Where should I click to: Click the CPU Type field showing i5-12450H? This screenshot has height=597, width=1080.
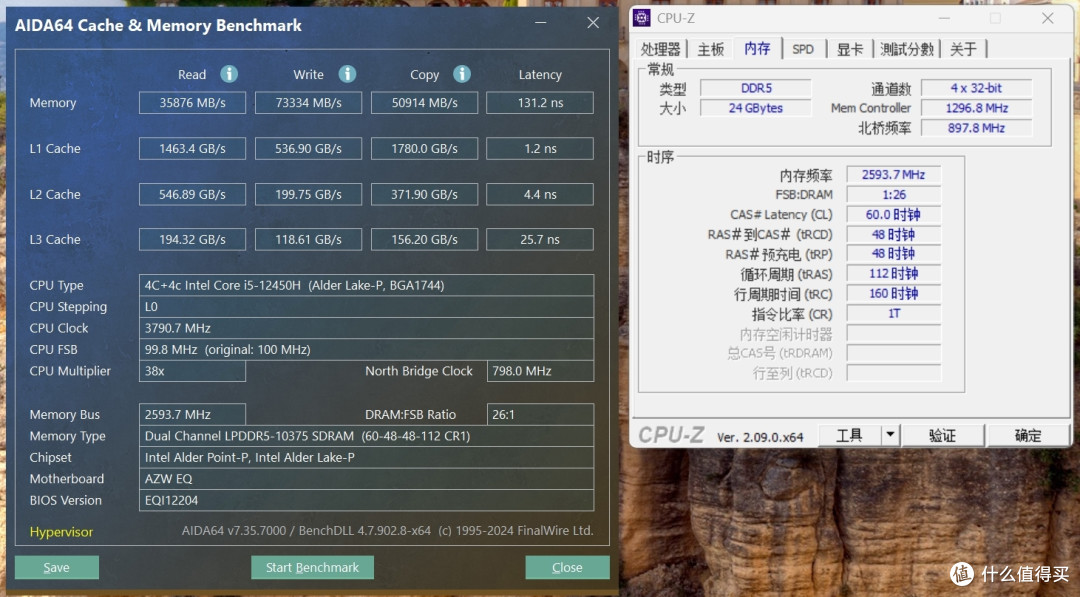[x=366, y=285]
